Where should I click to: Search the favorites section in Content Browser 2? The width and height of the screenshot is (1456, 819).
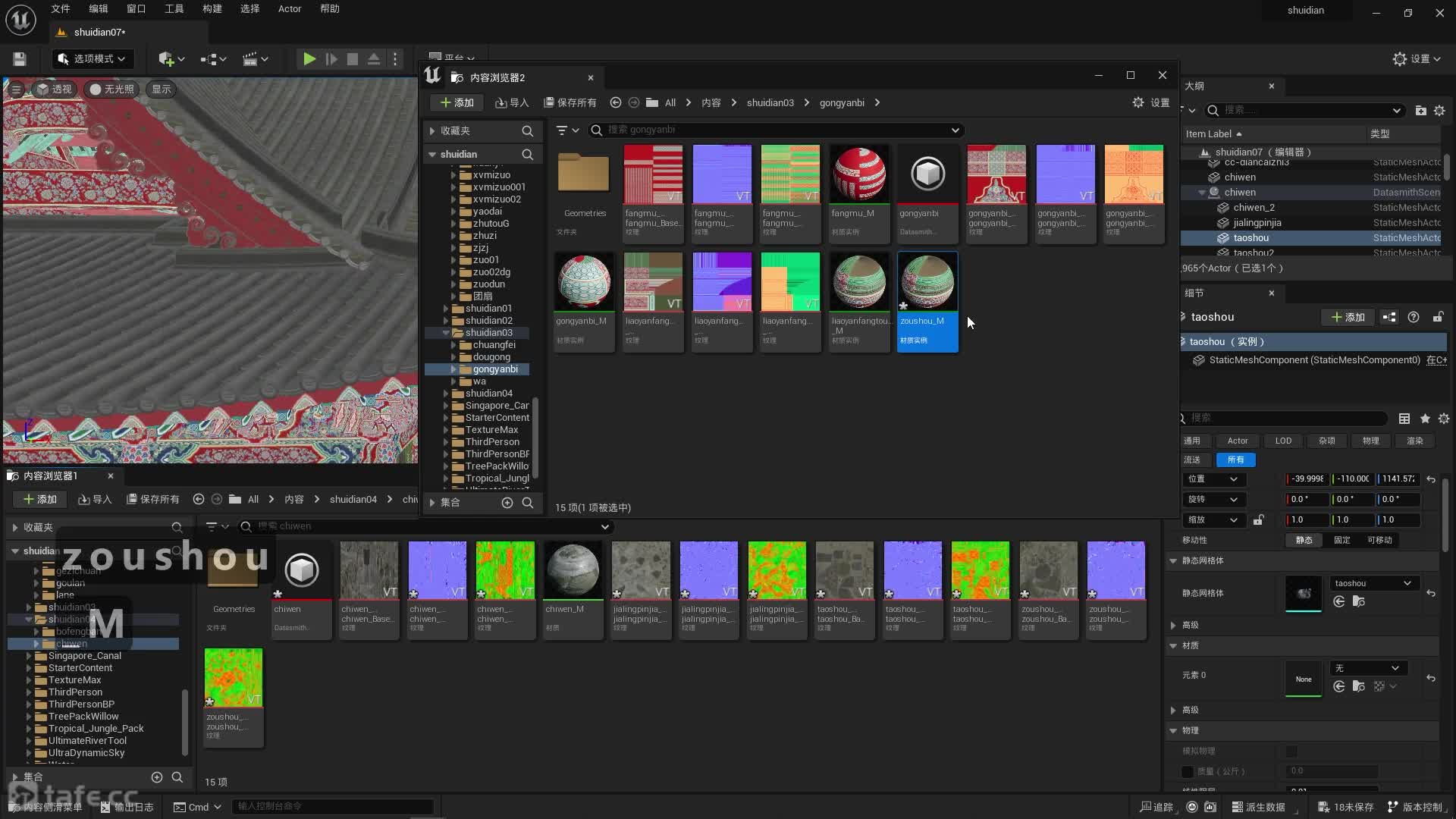pos(527,131)
